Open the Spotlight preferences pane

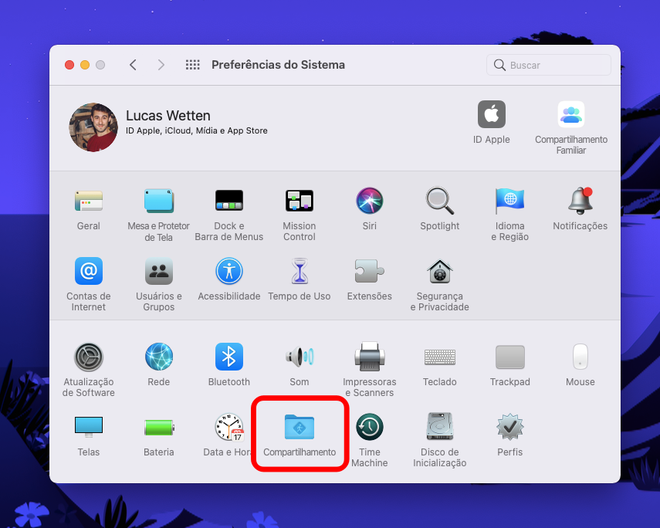[440, 201]
